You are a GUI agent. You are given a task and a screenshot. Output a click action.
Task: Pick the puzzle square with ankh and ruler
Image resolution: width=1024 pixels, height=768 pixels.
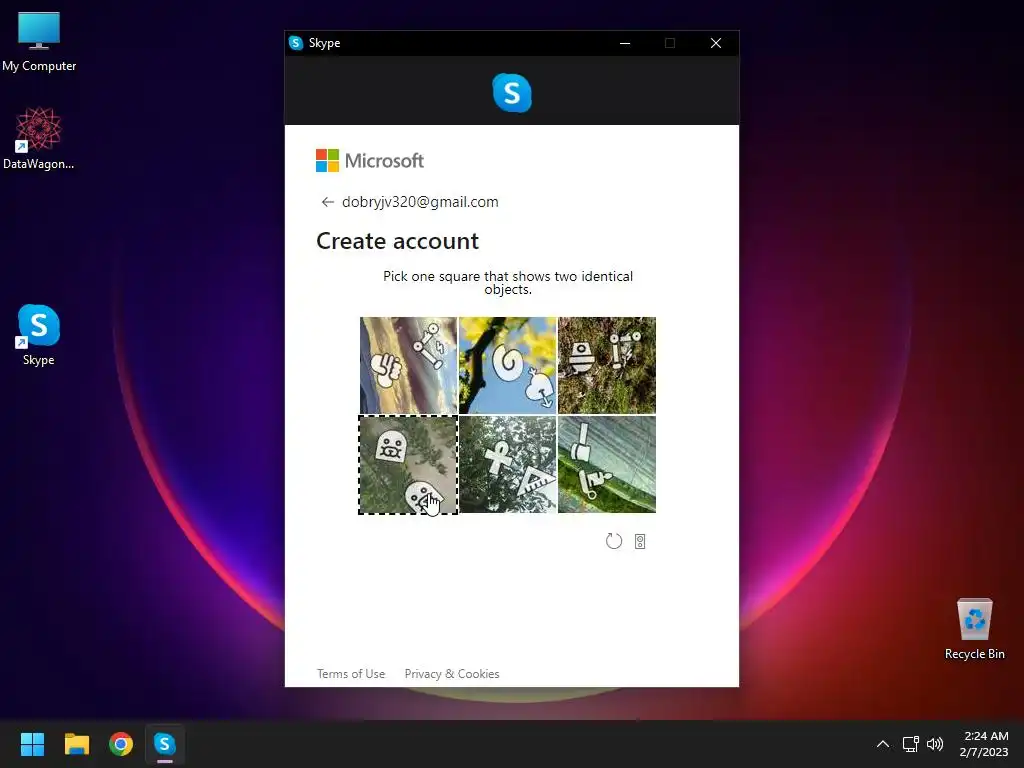point(507,464)
